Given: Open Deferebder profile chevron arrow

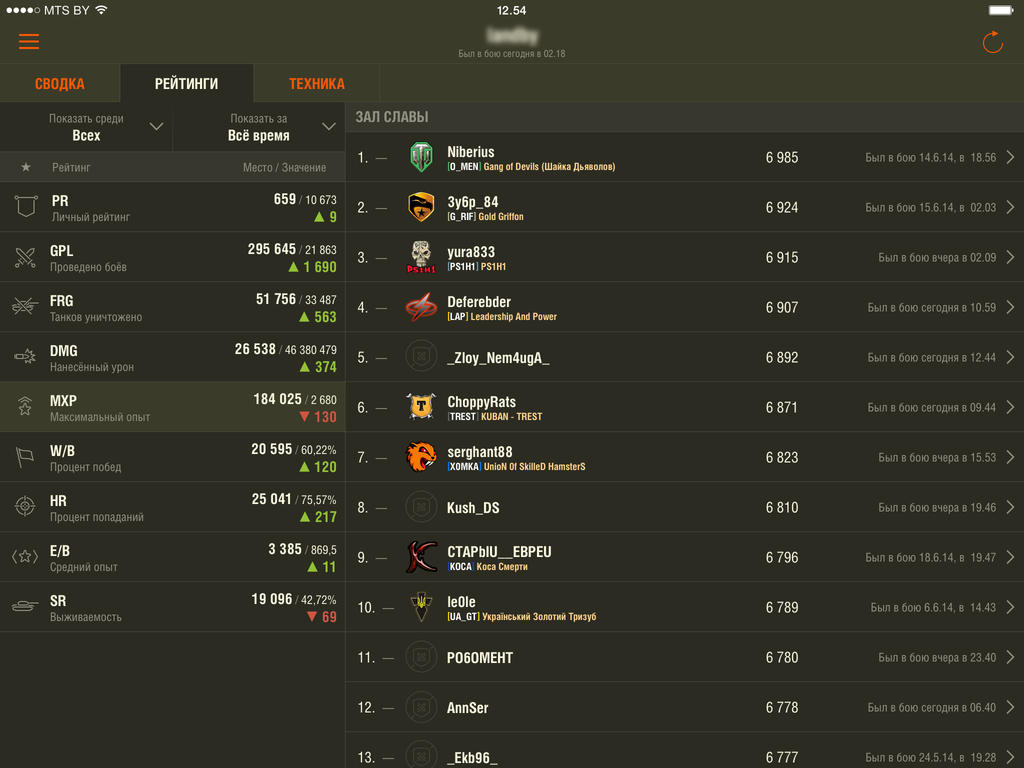Looking at the screenshot, I should pos(1010,307).
